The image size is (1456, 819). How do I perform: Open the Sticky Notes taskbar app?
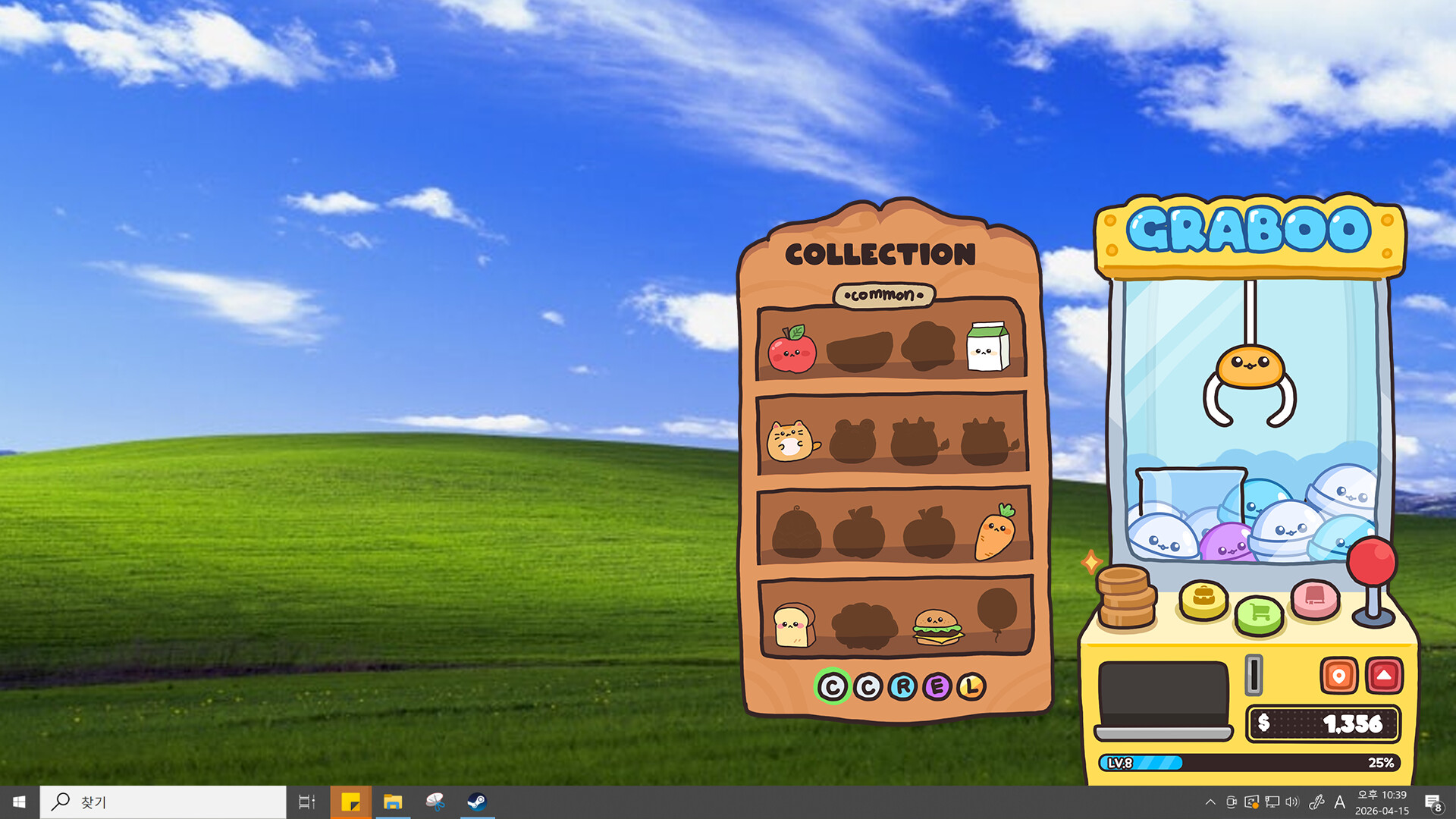coord(350,802)
